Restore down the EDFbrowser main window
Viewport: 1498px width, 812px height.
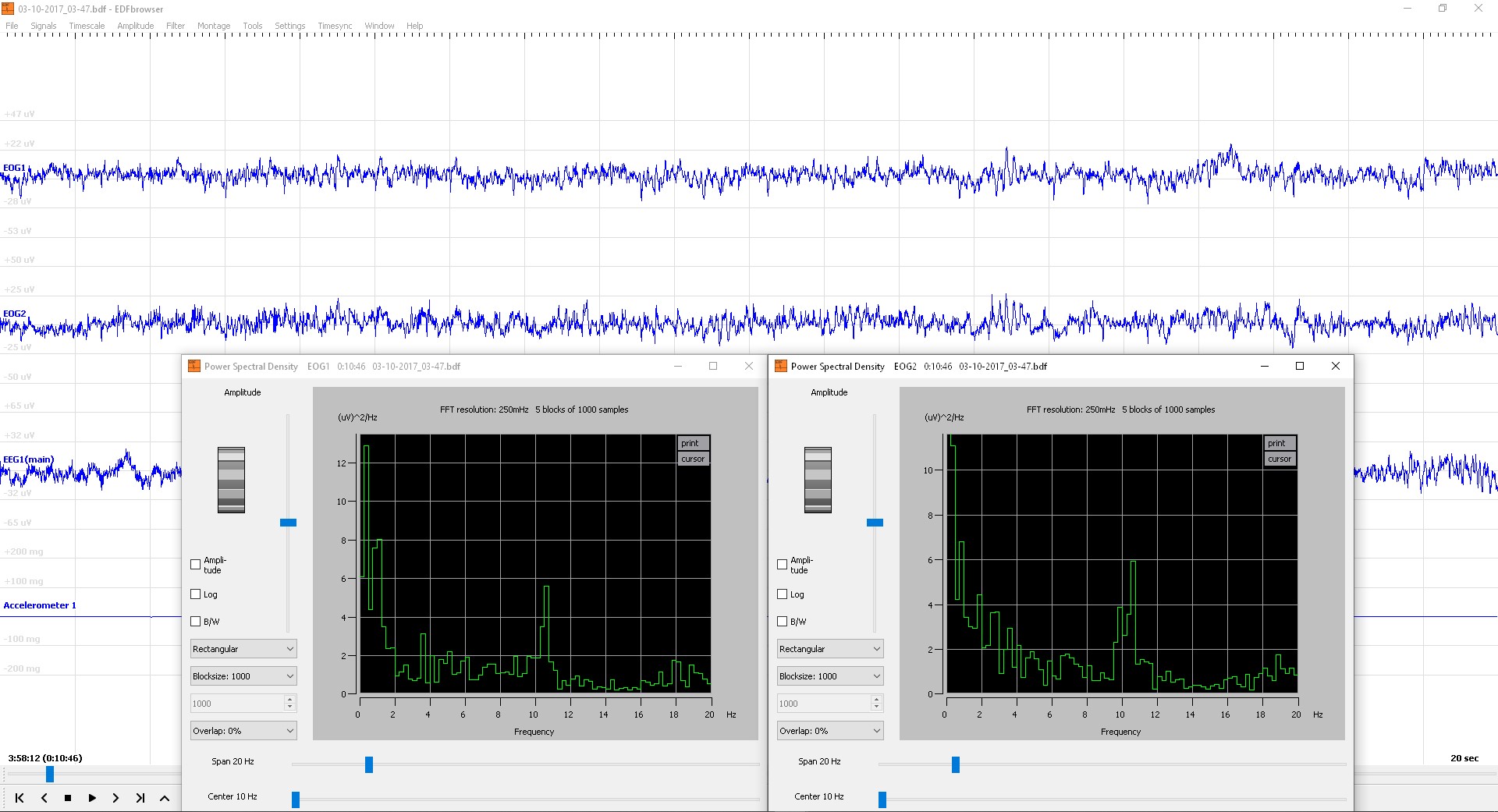click(1443, 9)
